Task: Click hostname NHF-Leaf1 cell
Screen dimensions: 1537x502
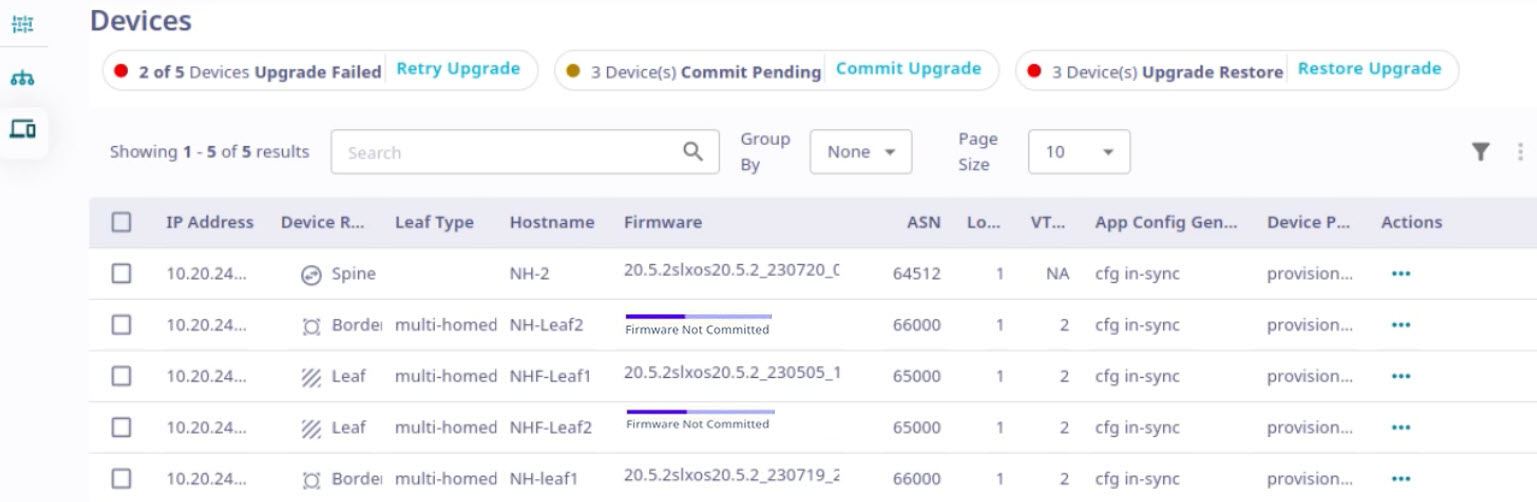Action: pyautogui.click(x=551, y=376)
